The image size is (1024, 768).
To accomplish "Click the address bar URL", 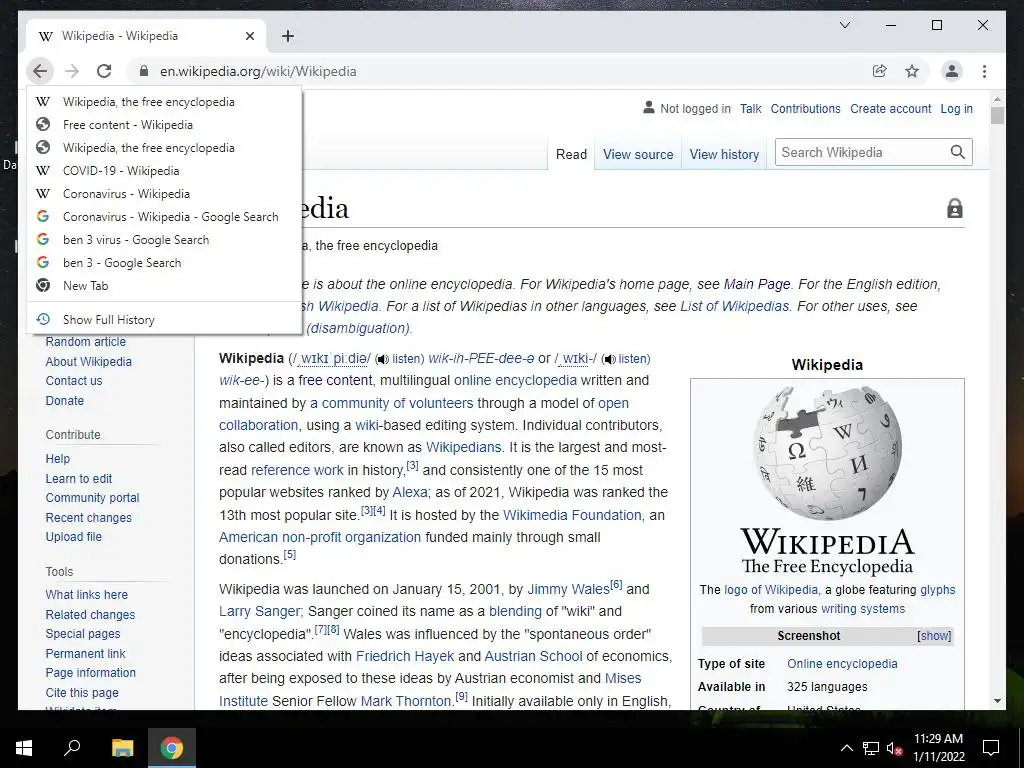I will (258, 71).
